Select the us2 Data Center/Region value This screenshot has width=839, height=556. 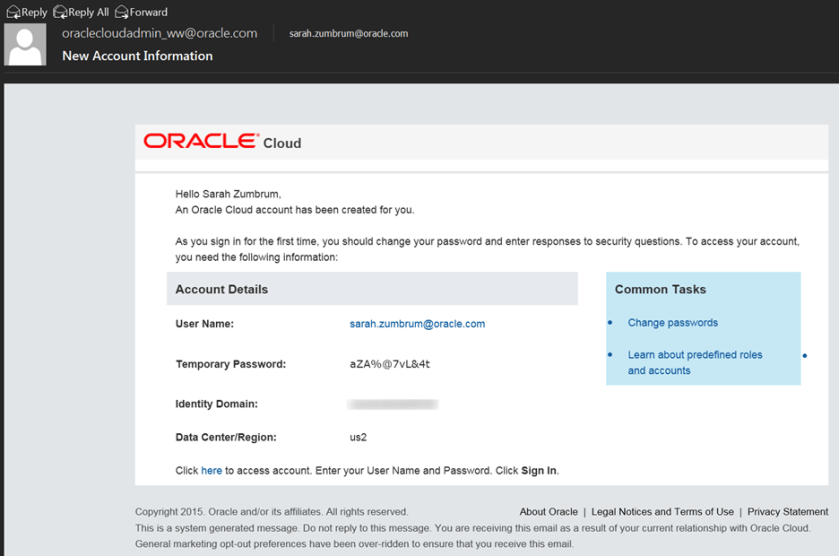[x=359, y=437]
